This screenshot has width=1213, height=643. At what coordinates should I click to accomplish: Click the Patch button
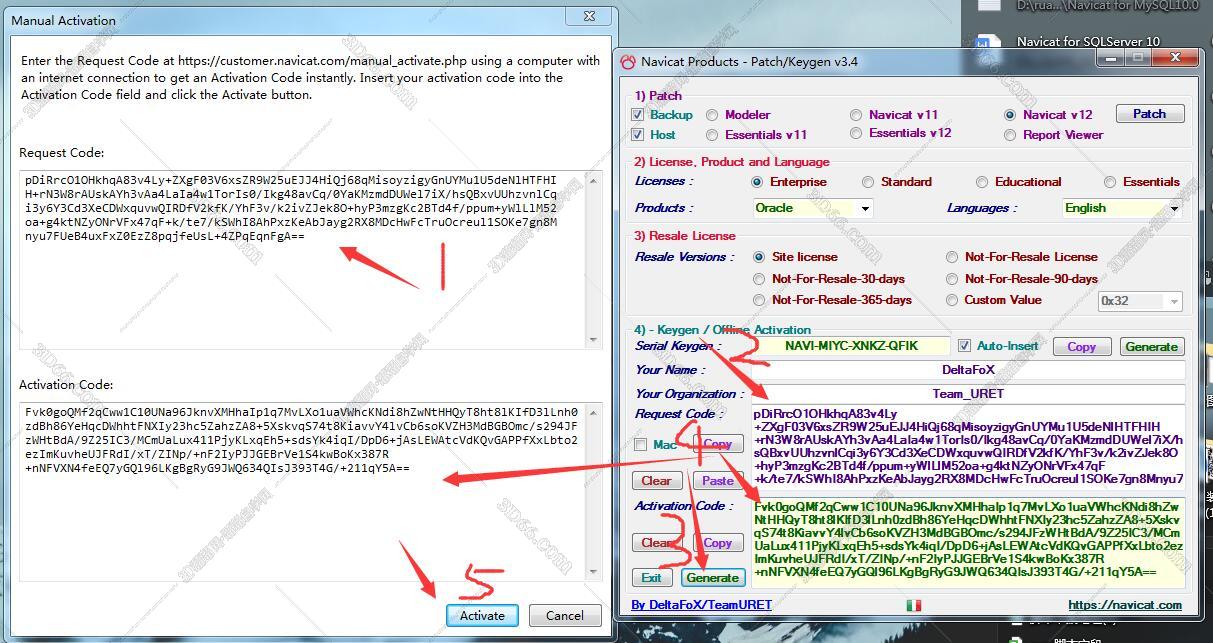(x=1150, y=114)
